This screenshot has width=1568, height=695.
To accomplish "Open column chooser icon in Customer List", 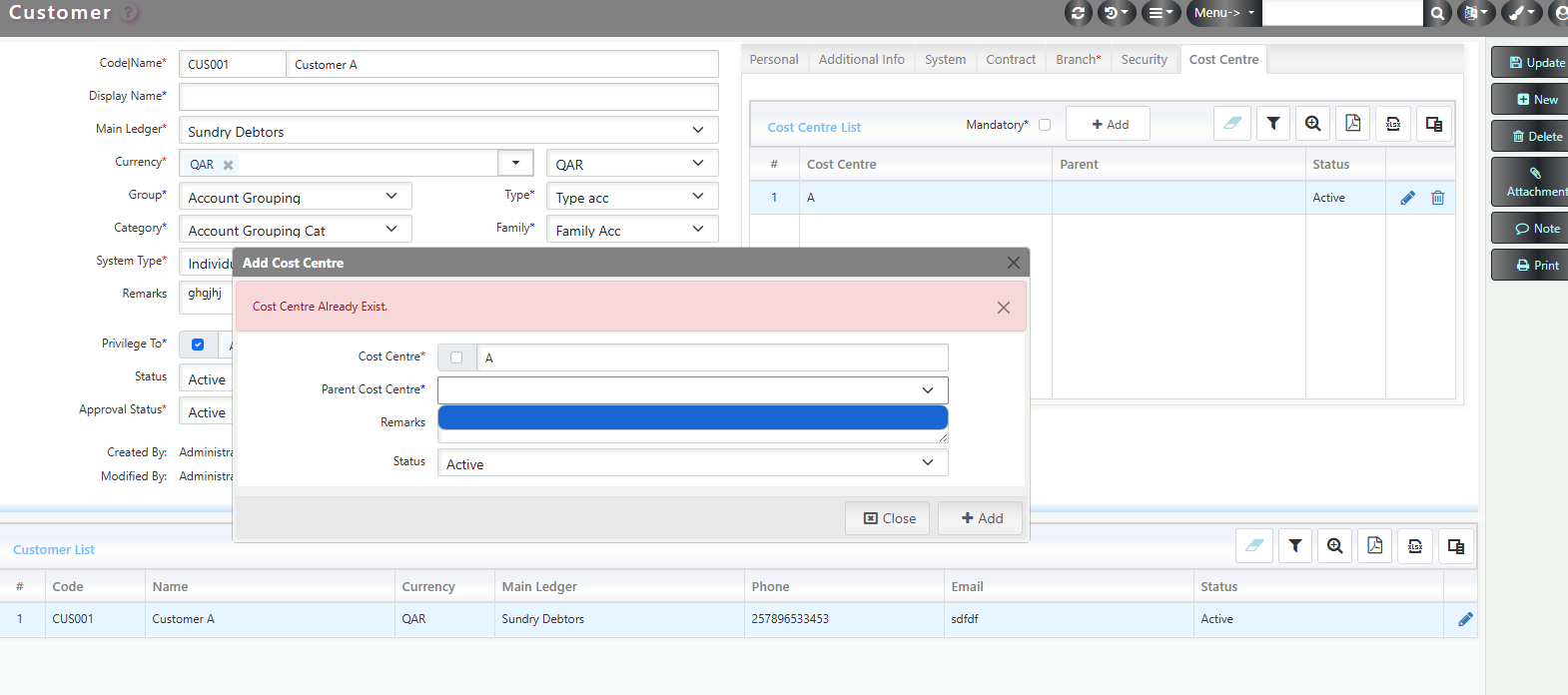I will coord(1456,545).
